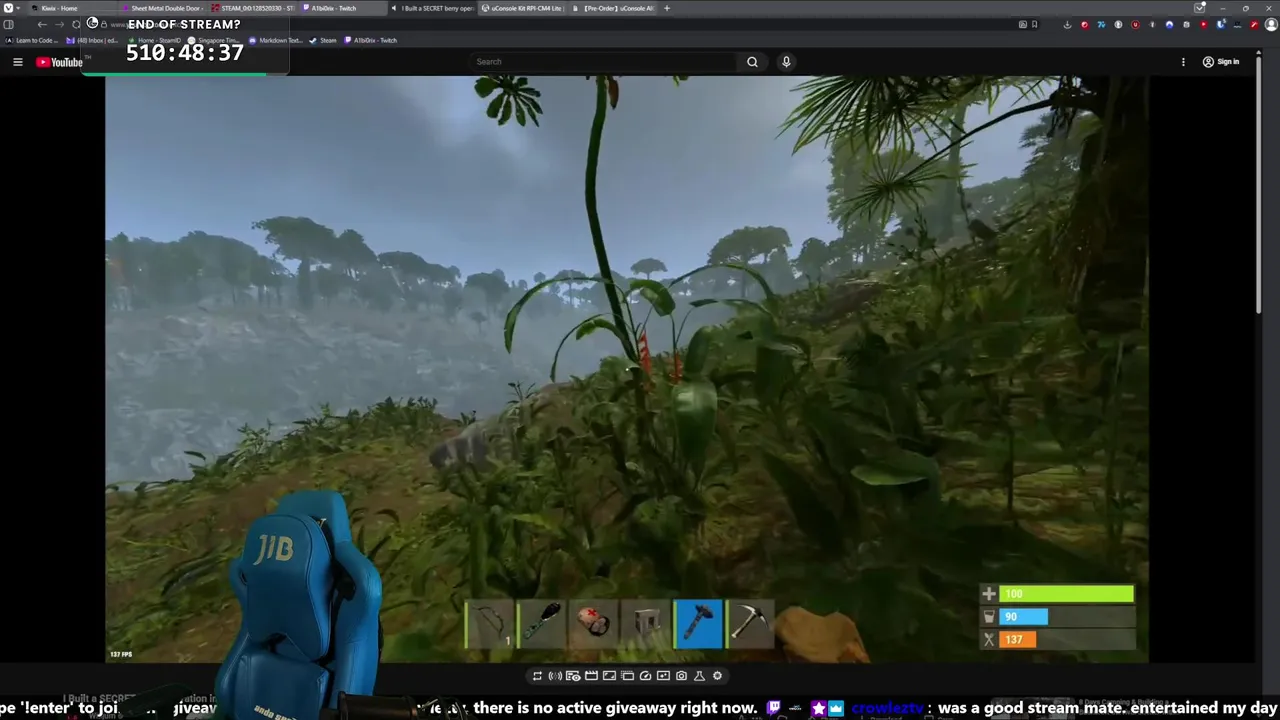1280x720 pixels.
Task: Open enhancer options gear icon
Action: click(x=717, y=676)
